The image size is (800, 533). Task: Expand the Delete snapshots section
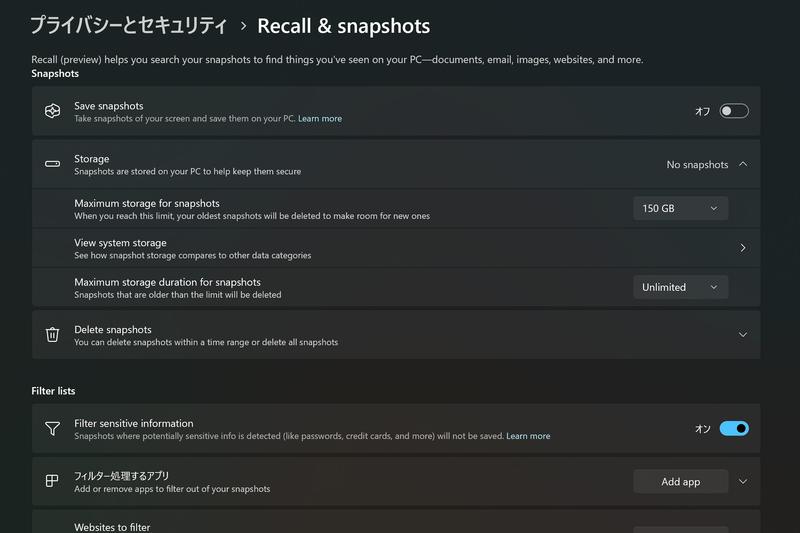click(743, 335)
